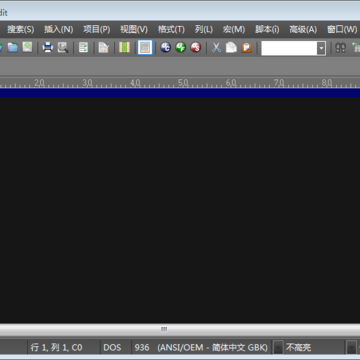Viewport: 360px width, 360px height.
Task: Expand the toolbar find box dropdown arrow
Action: pos(321,48)
